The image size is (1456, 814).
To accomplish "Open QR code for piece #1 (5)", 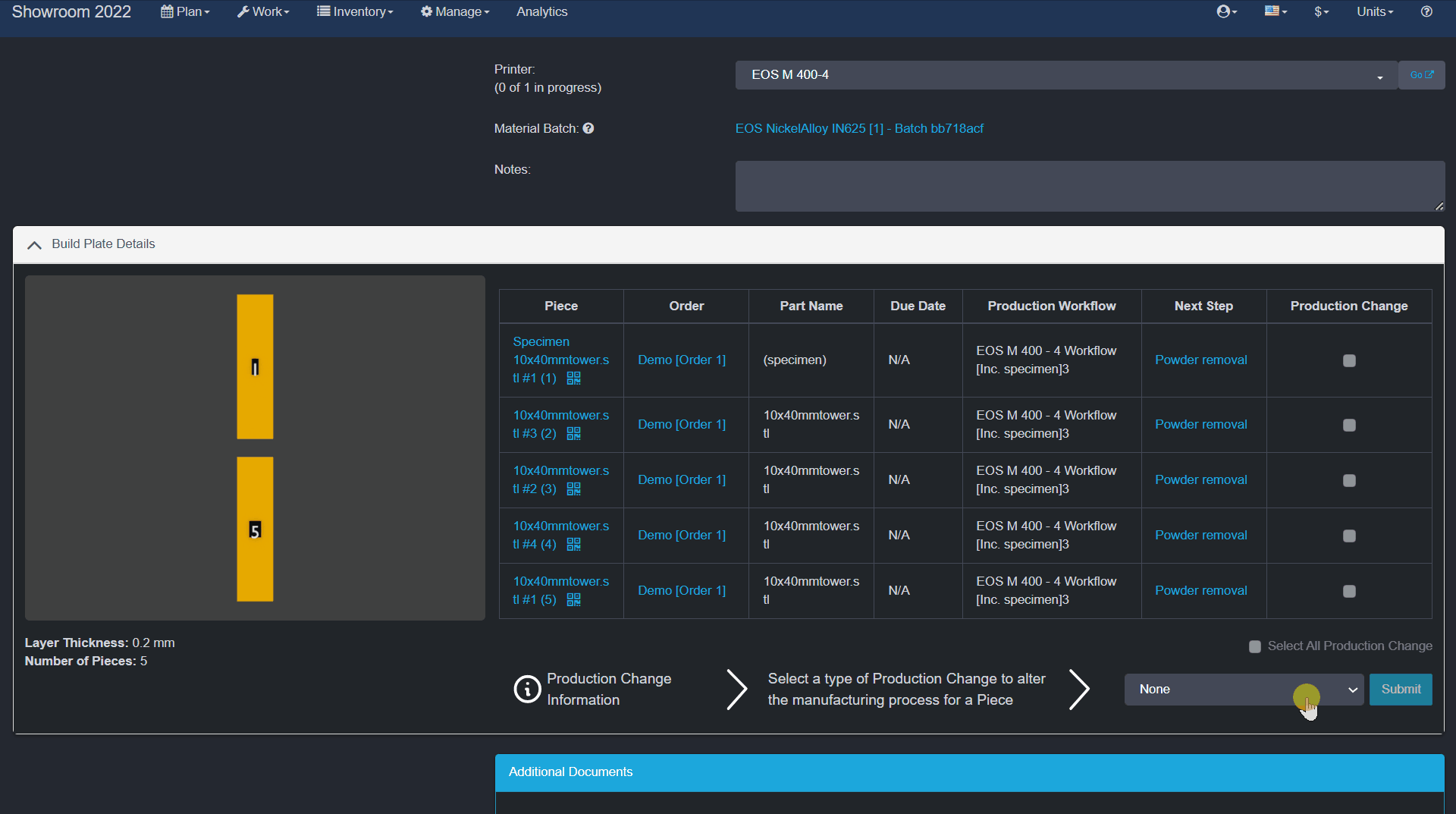I will [573, 599].
